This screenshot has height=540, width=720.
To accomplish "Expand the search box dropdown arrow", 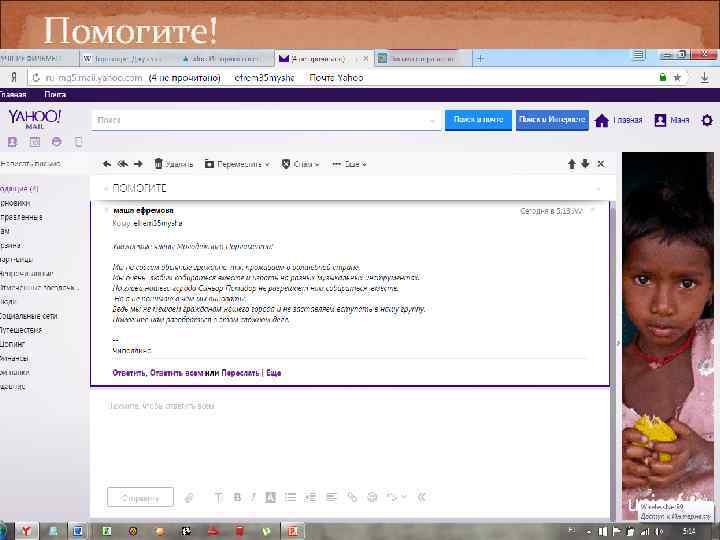I will tap(432, 121).
